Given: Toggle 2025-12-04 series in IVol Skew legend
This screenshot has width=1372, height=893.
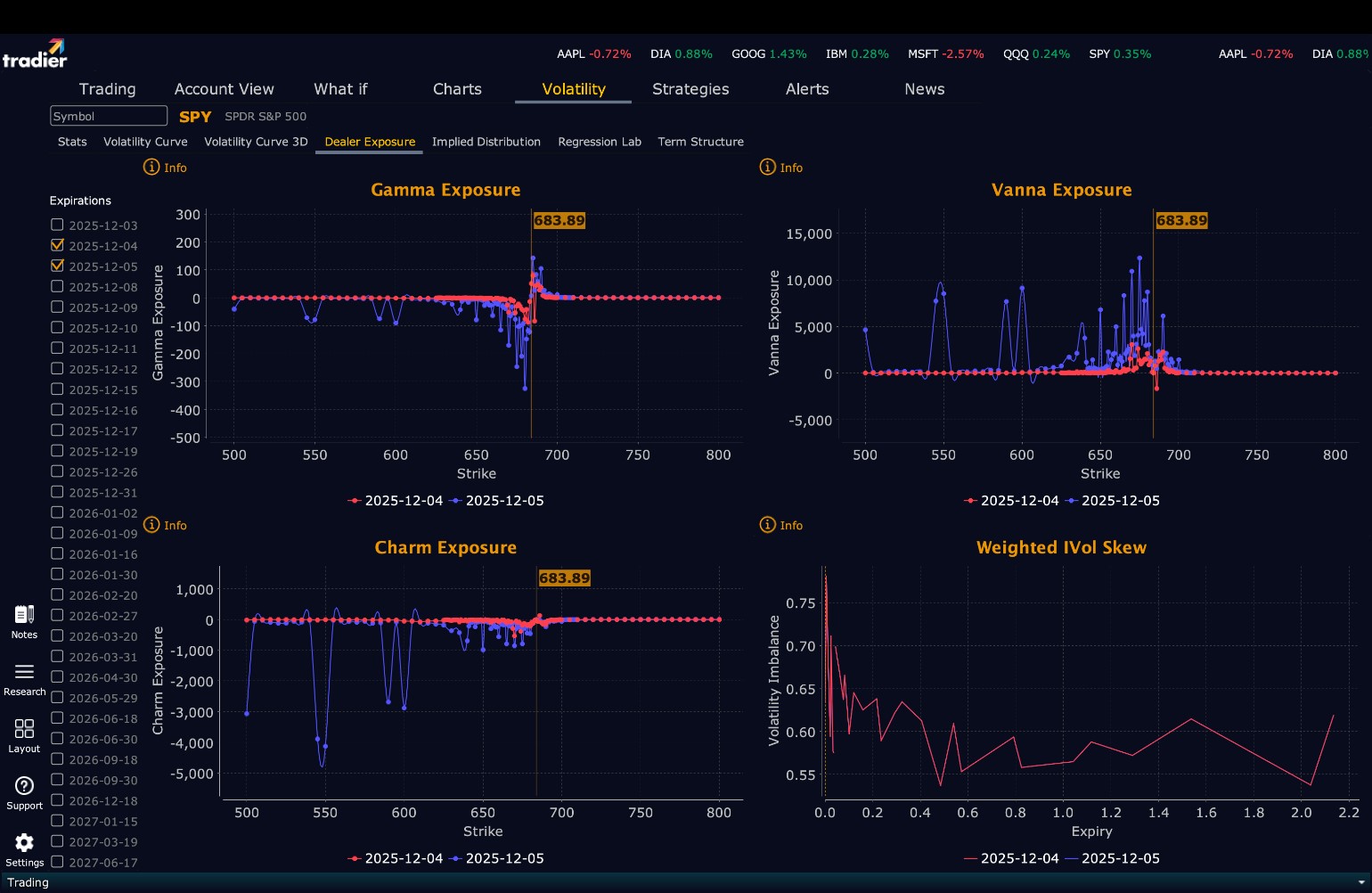Looking at the screenshot, I should [1011, 858].
